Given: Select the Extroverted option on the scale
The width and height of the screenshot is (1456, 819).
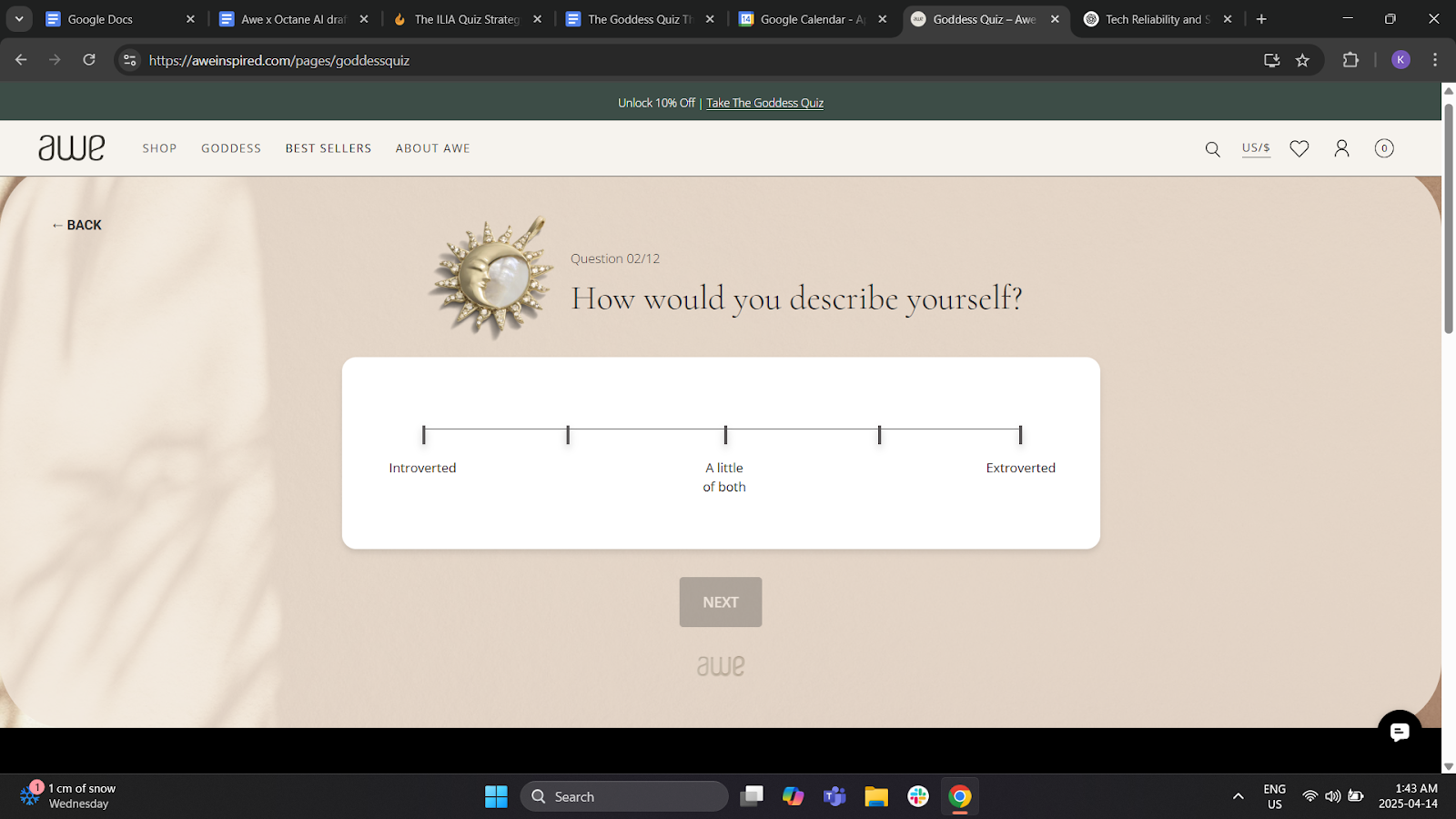Looking at the screenshot, I should [1019, 434].
